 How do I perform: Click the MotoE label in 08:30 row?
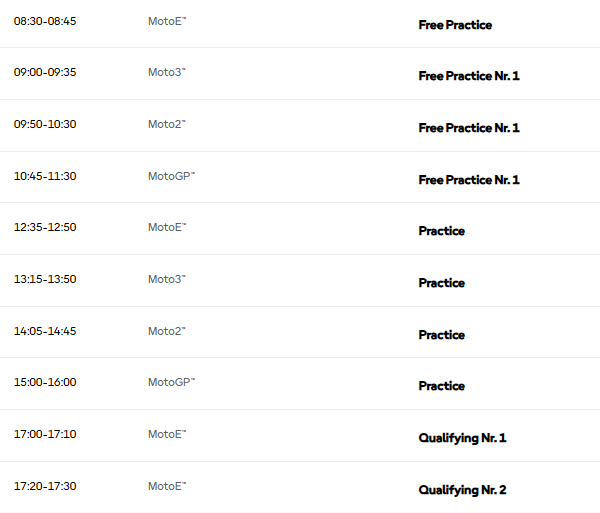pos(167,21)
